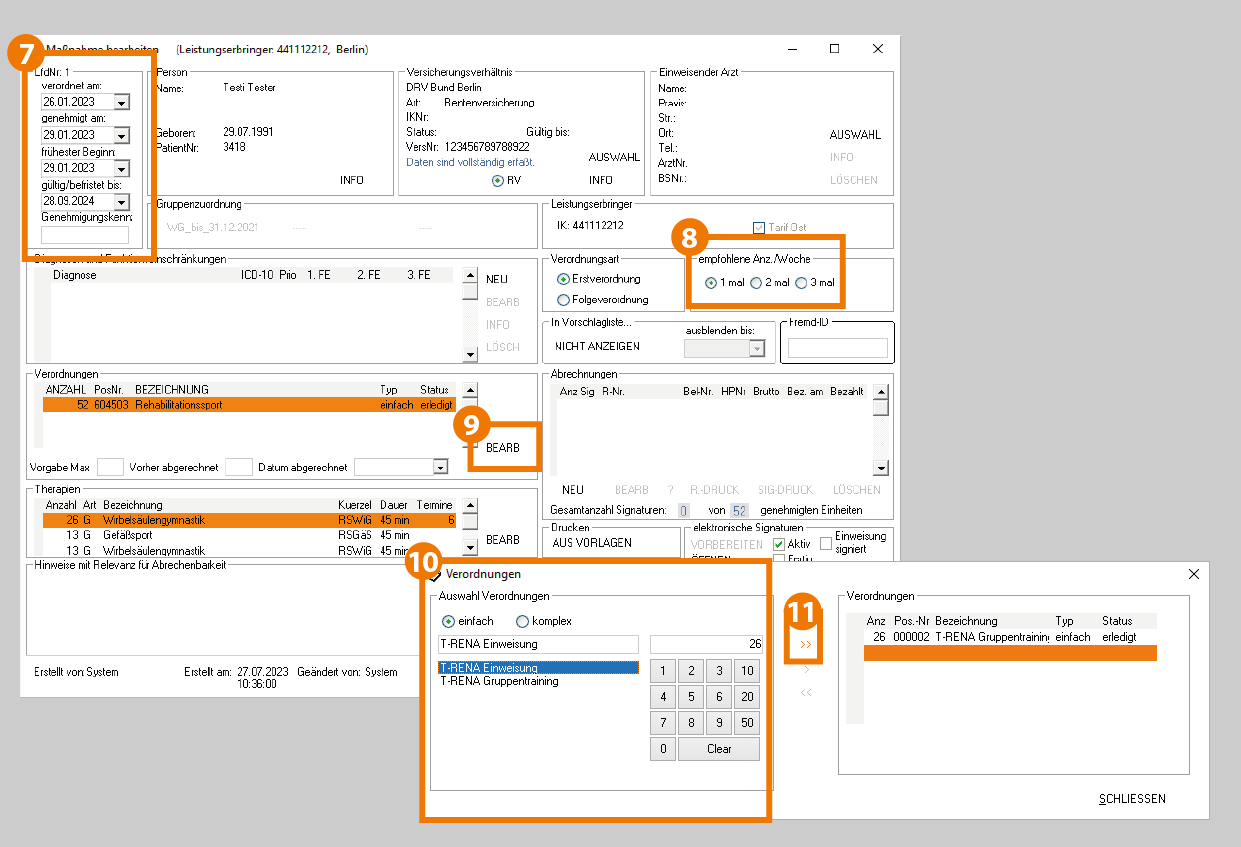Click BEARB next to the Verordnungen list
The image size is (1241, 847).
503,448
